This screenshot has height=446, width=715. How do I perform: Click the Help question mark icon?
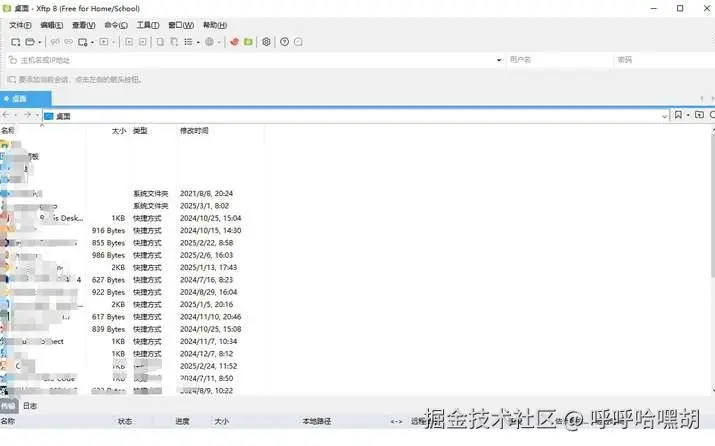285,42
